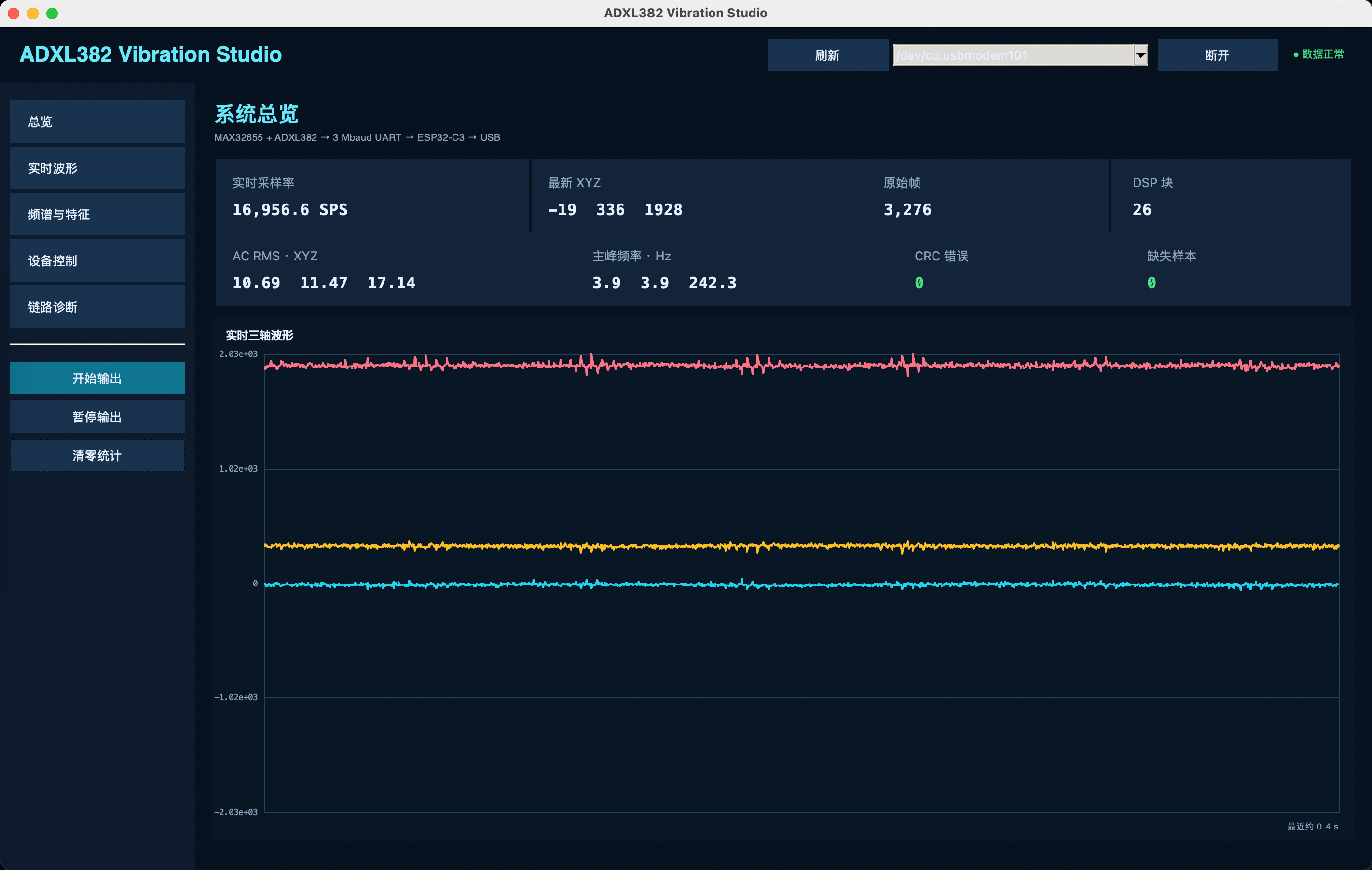Click the 原始帧 count 3,276
This screenshot has width=1372, height=870.
(907, 210)
